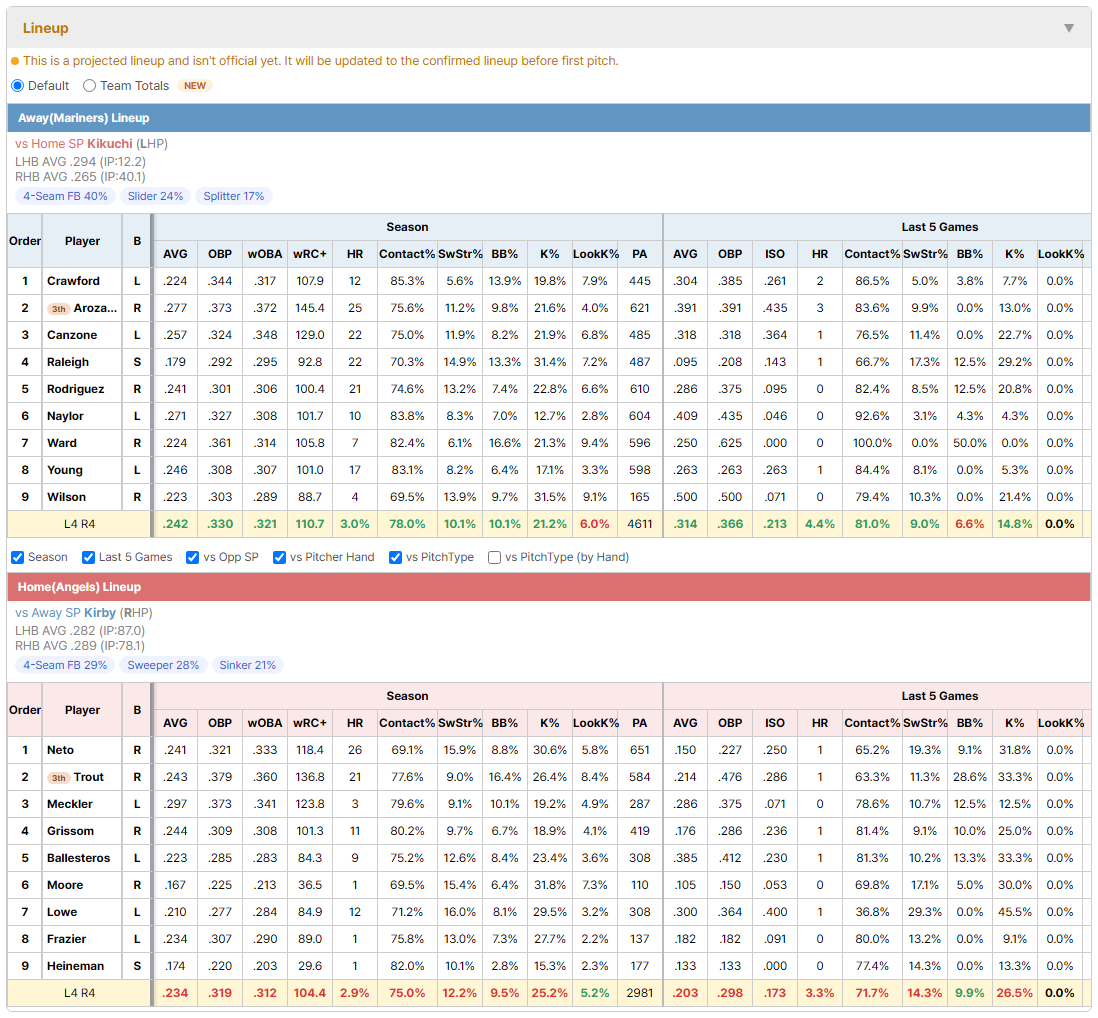Image resolution: width=1098 pixels, height=1018 pixels.
Task: Click the Slider 24% pitch tag
Action: pos(155,196)
